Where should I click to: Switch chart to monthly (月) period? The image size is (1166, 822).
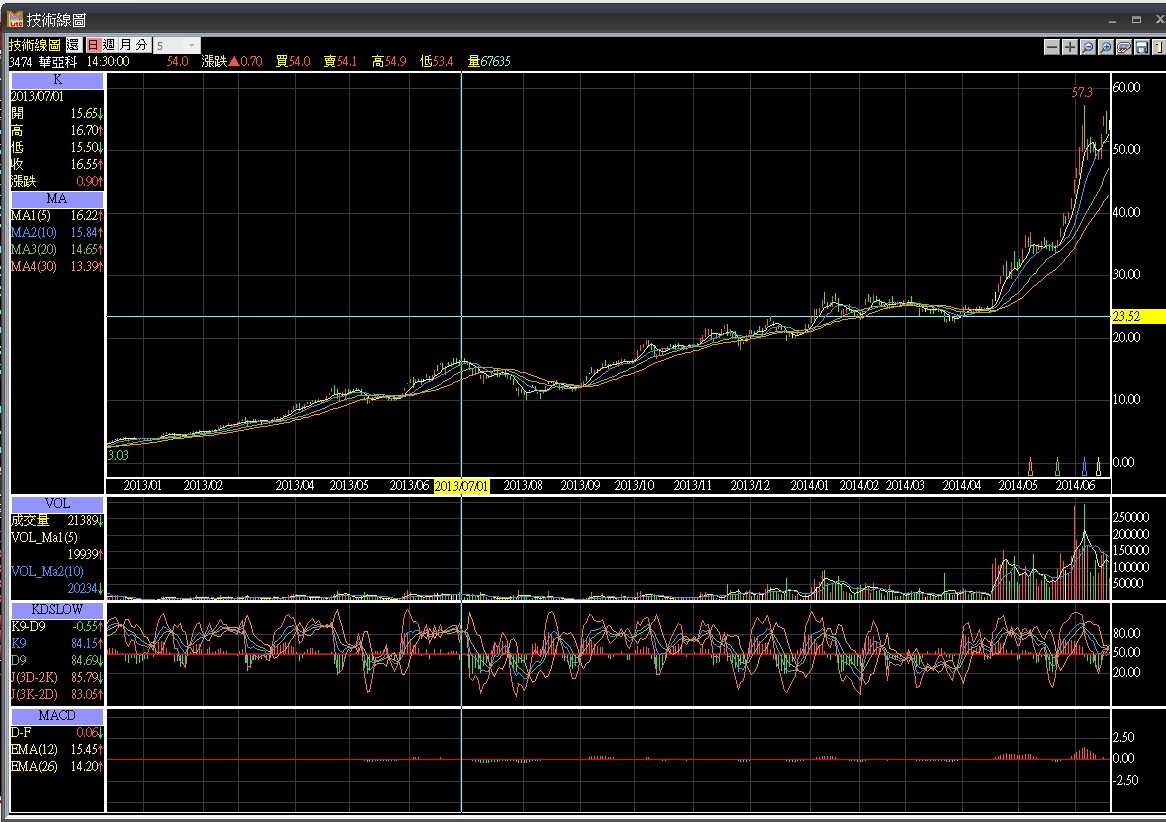pos(126,45)
